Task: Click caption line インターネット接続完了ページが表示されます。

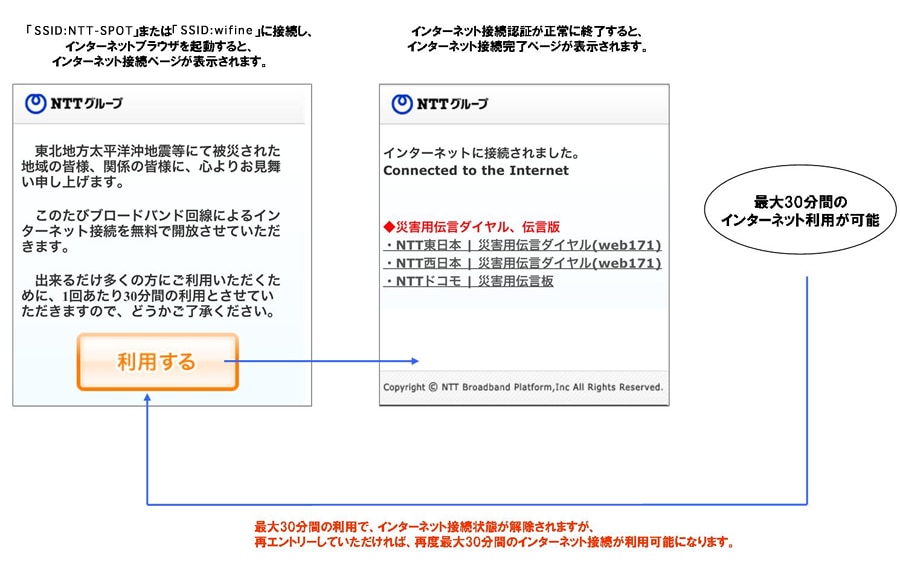Action: click(527, 47)
